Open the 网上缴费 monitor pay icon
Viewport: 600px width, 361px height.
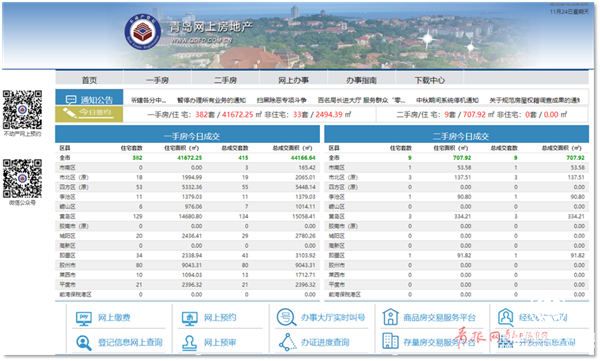83,318
